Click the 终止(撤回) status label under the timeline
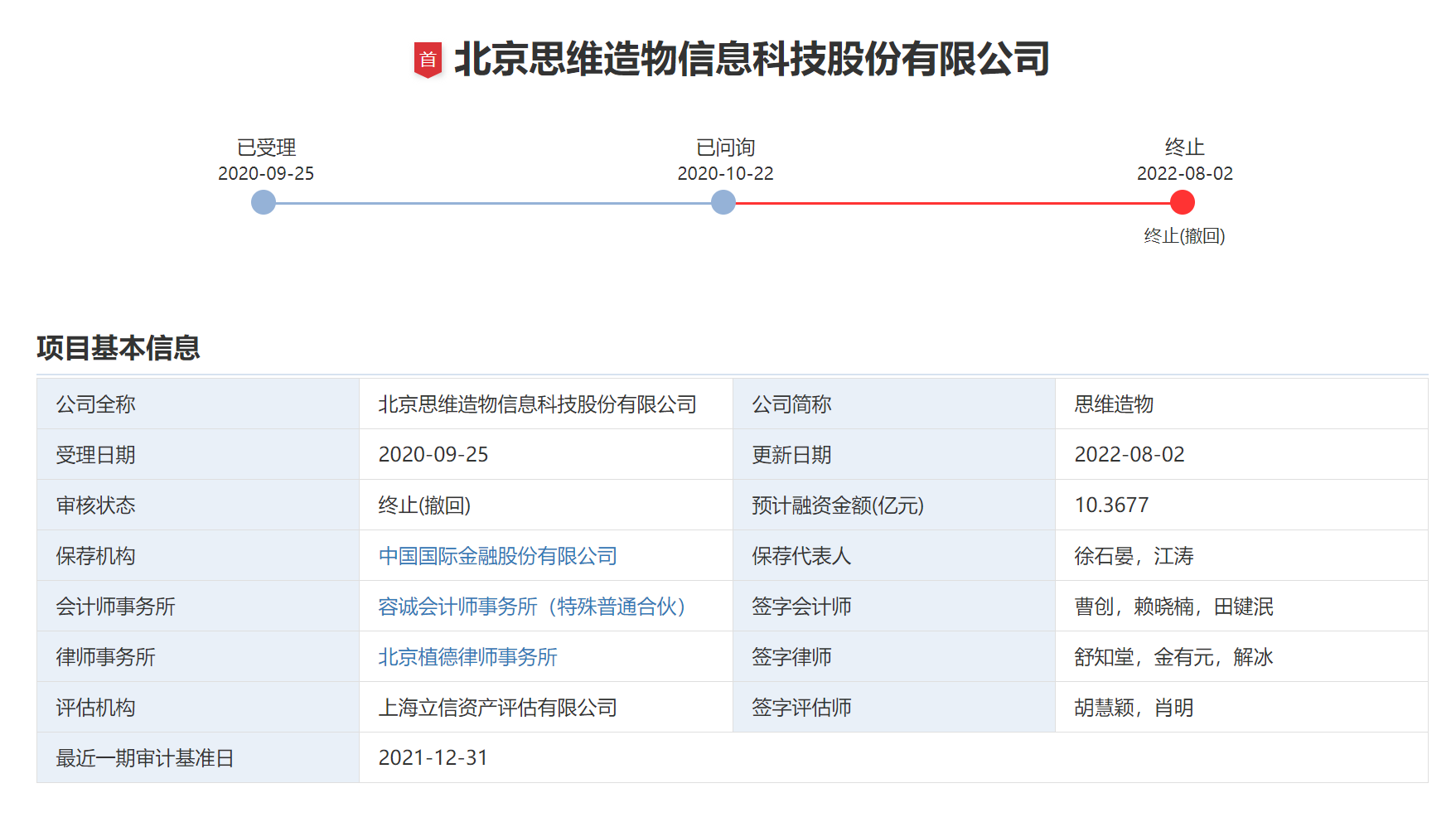Screen dimensions: 1456x822 click(x=1184, y=237)
